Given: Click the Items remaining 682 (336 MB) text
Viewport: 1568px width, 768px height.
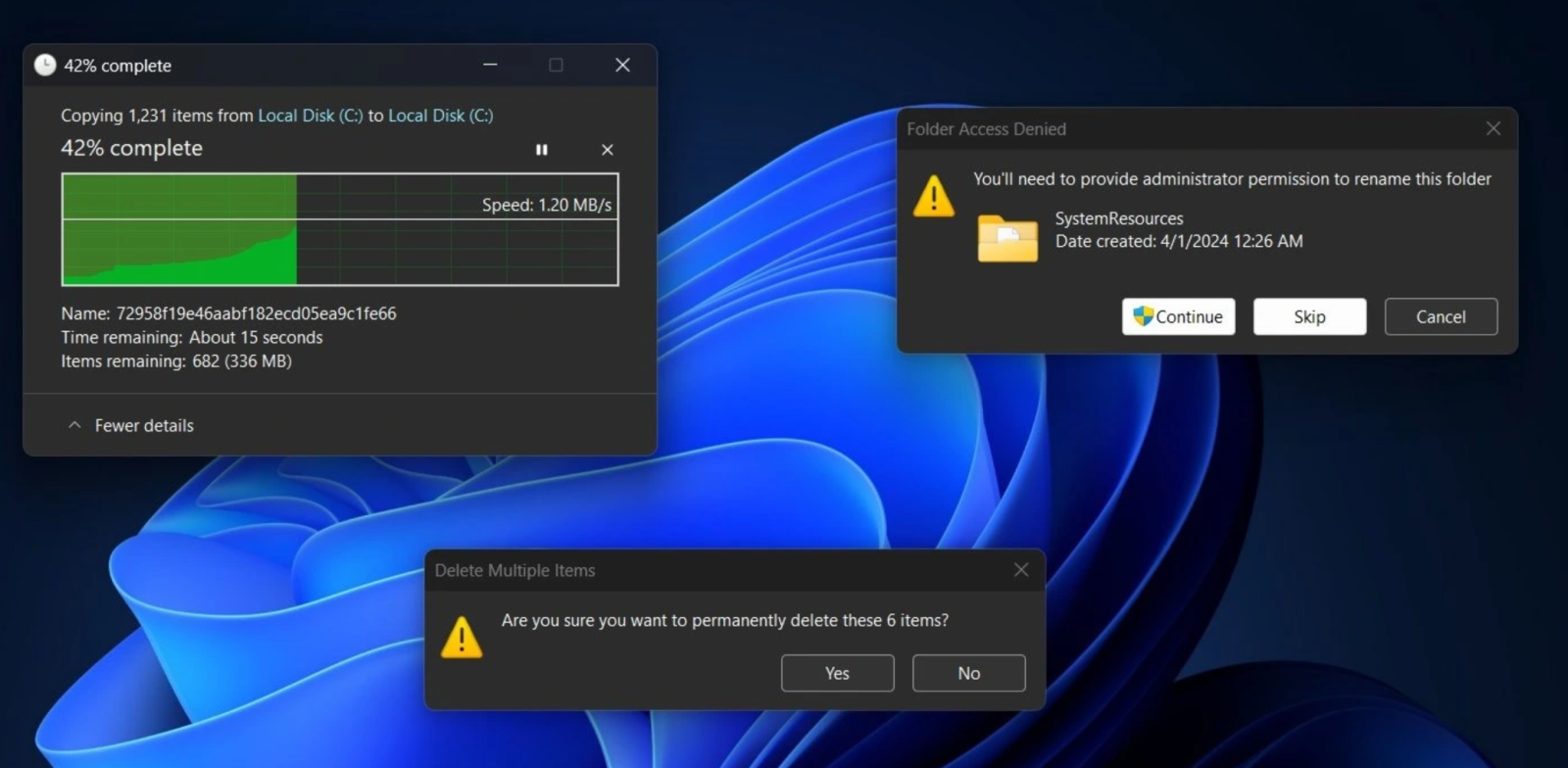Looking at the screenshot, I should point(176,360).
